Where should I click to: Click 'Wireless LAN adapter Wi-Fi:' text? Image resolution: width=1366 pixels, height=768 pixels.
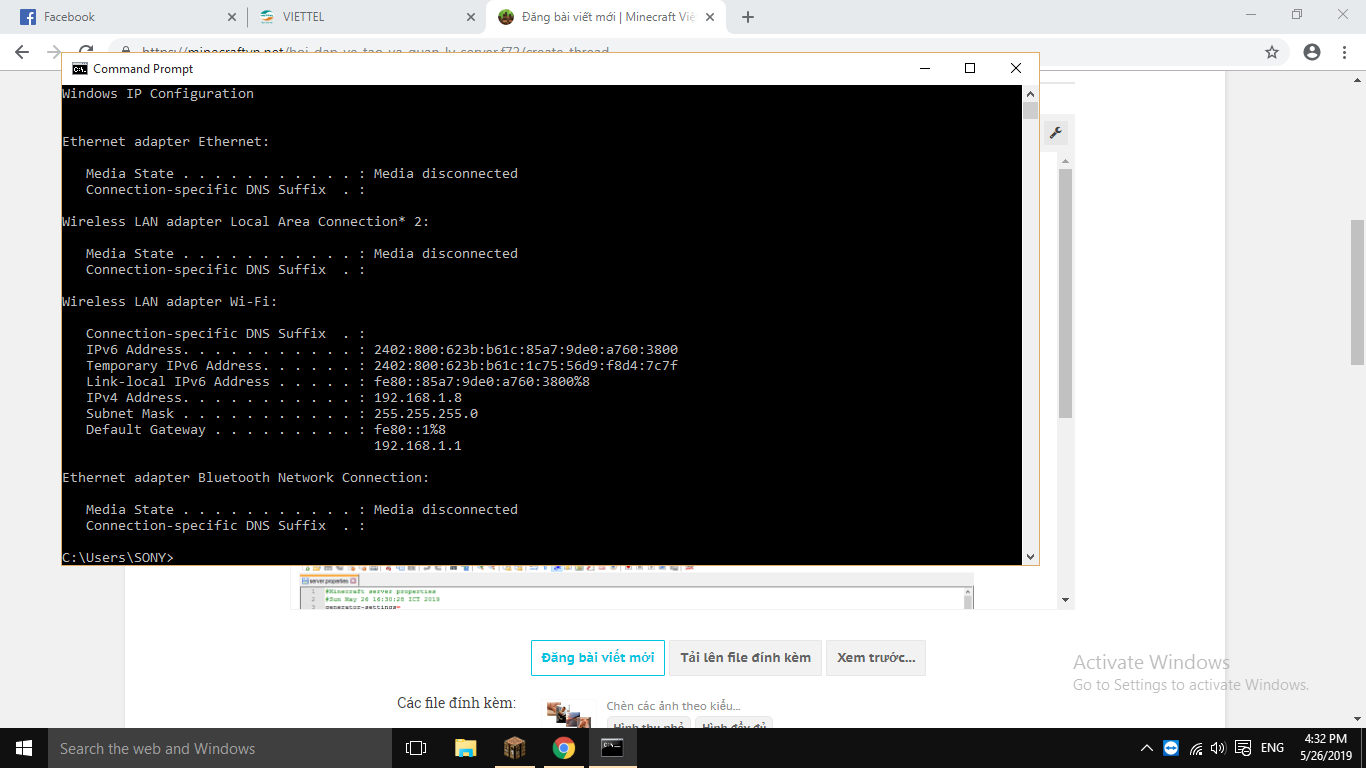click(x=170, y=302)
